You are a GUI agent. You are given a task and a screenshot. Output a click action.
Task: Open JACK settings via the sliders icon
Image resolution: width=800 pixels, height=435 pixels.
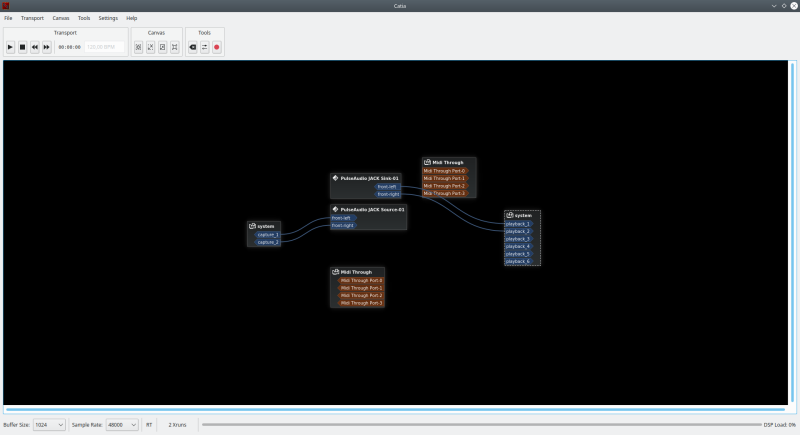pyautogui.click(x=205, y=47)
